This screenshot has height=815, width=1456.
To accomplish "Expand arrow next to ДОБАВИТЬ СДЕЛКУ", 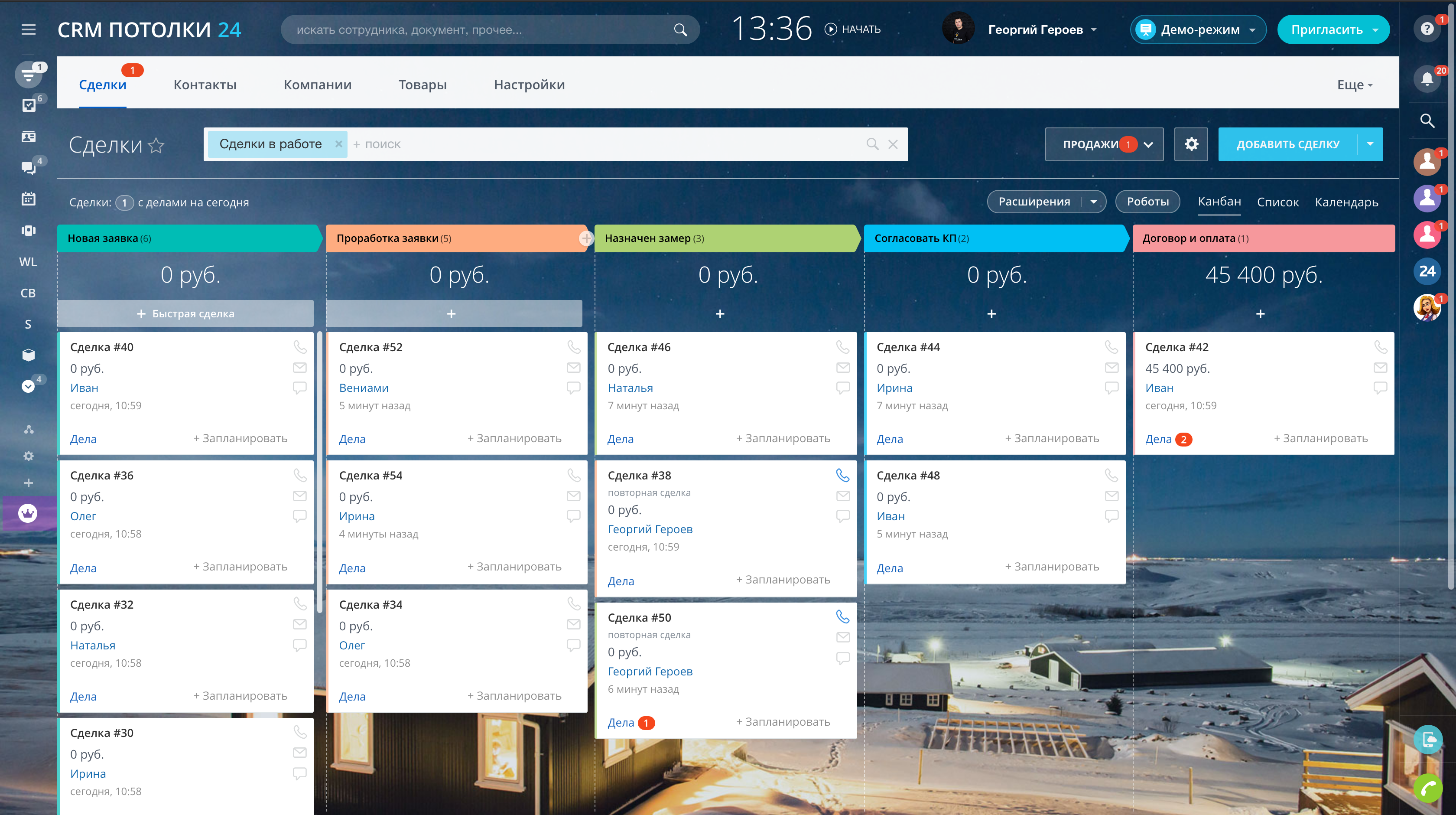I will pos(1370,144).
